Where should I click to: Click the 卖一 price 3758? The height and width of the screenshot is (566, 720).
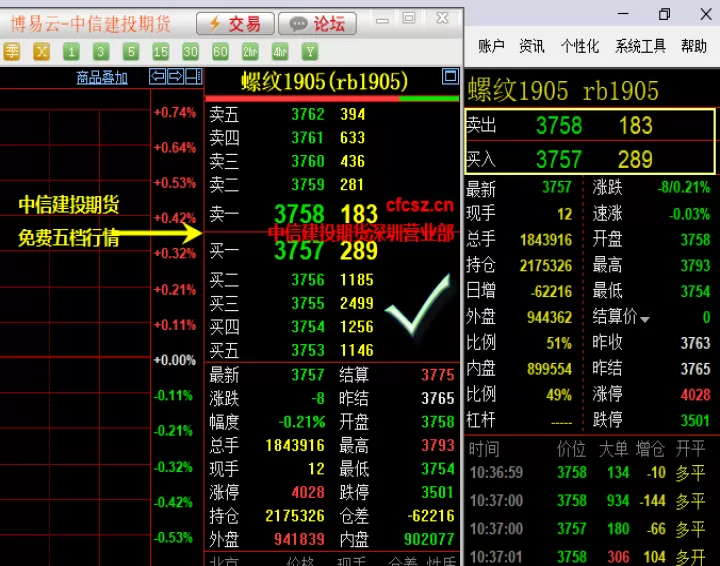click(299, 214)
